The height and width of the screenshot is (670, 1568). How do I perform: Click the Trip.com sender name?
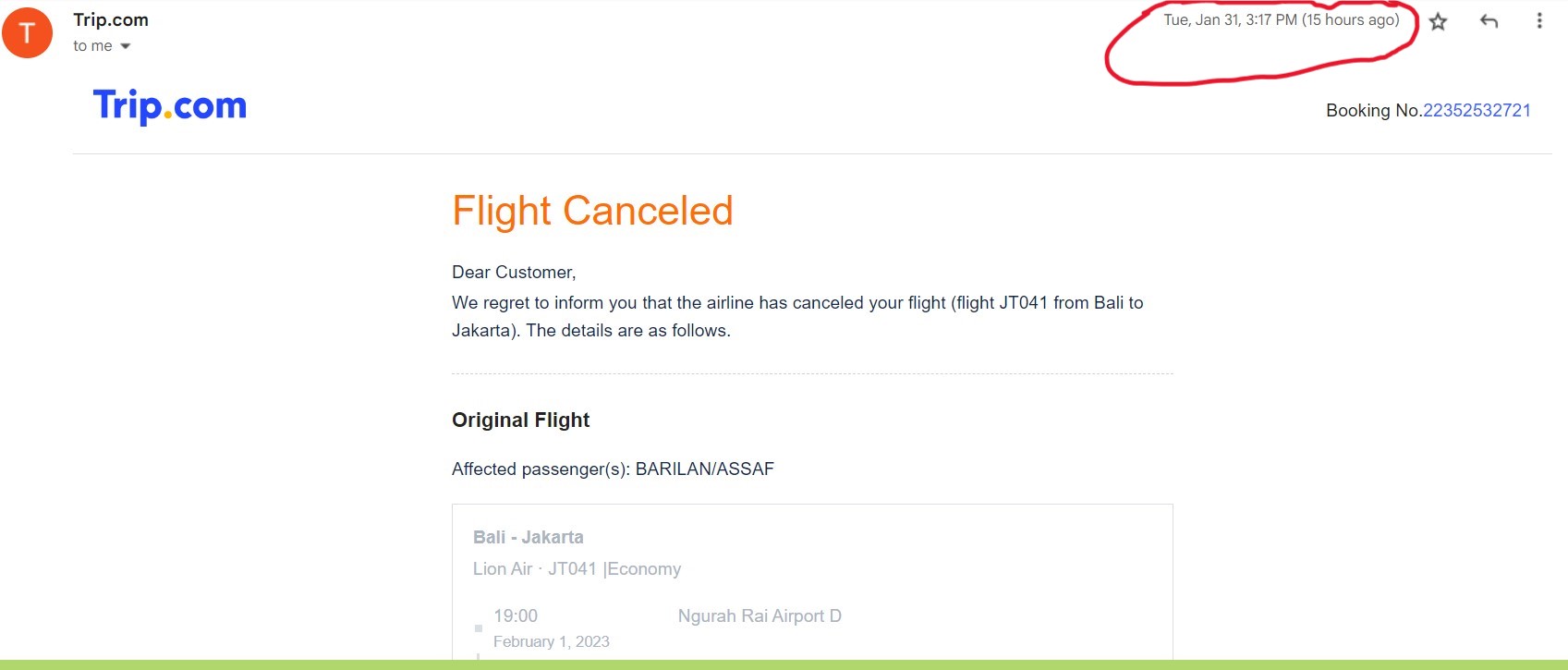(x=111, y=19)
